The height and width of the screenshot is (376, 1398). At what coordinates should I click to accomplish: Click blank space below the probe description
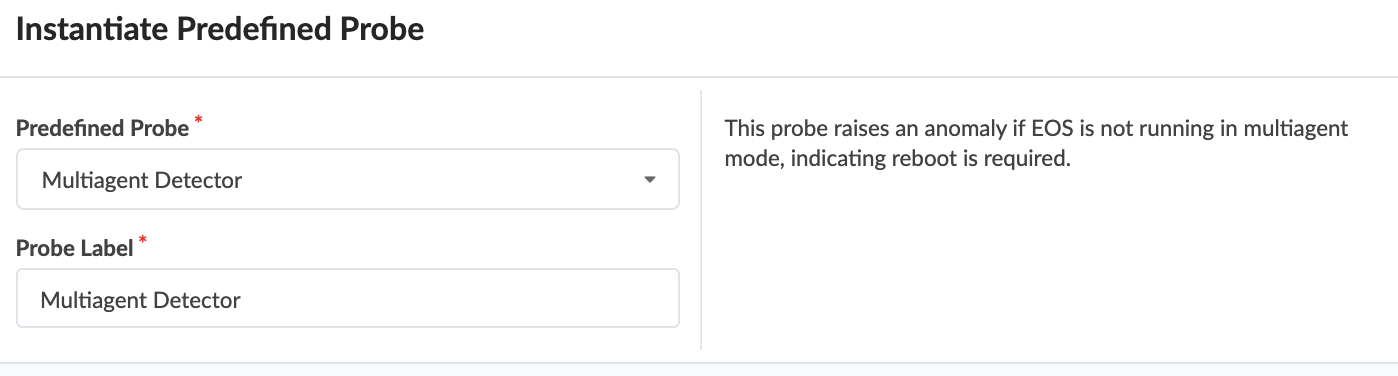coord(1040,260)
